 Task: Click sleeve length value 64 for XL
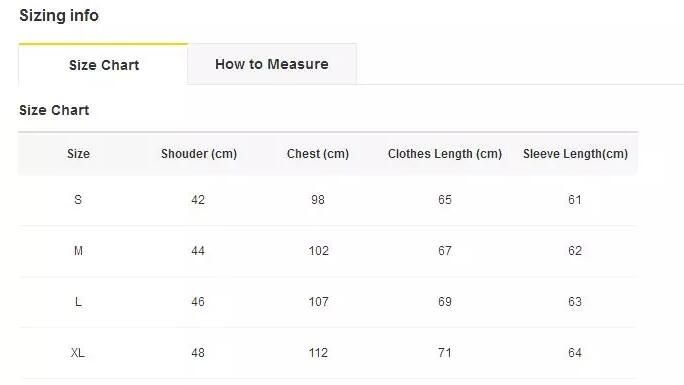[575, 353]
